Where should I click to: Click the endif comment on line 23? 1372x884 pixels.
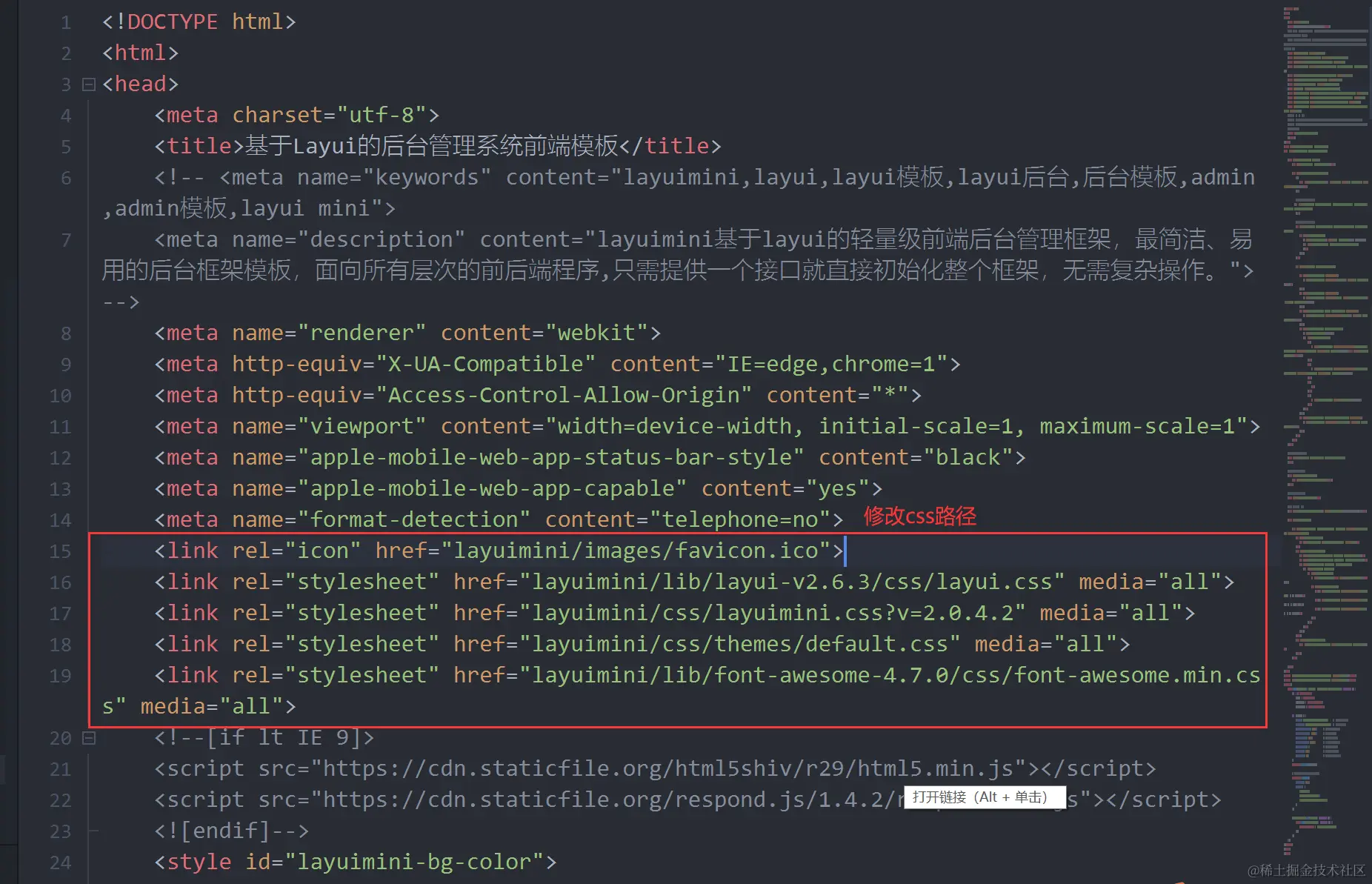pos(231,831)
